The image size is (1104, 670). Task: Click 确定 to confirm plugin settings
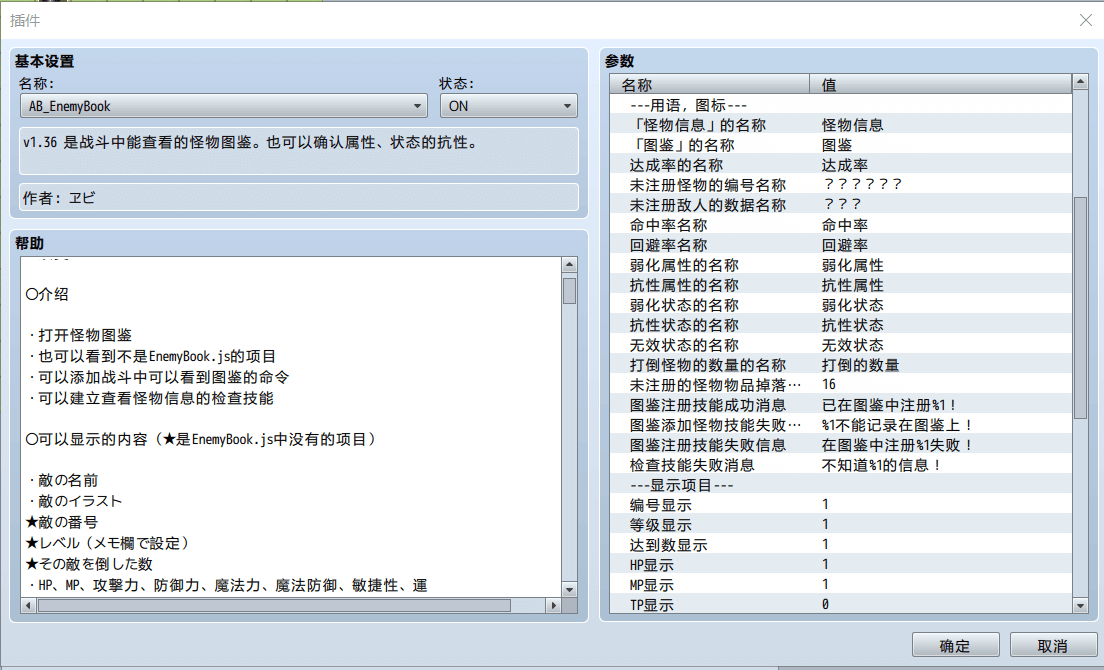click(955, 645)
